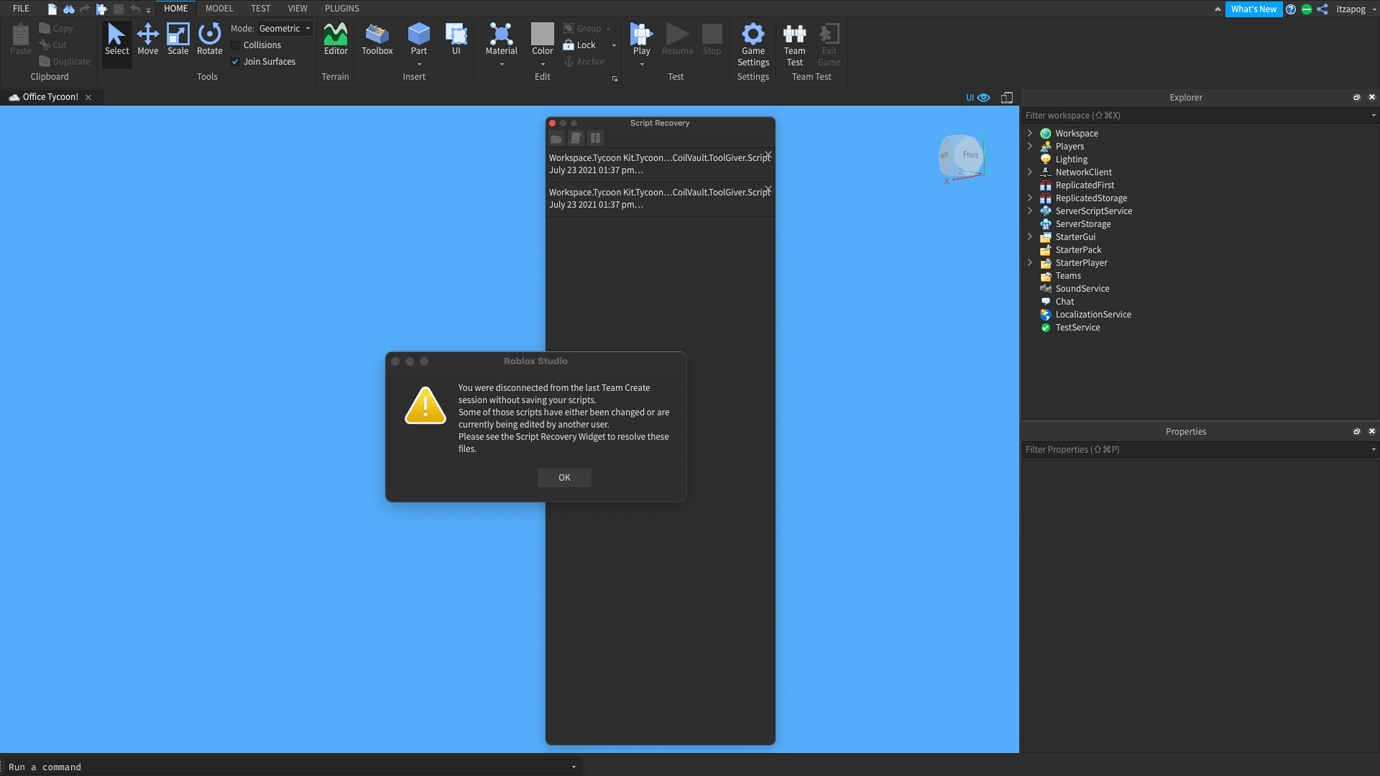Focus the Run a command bar
This screenshot has width=1380, height=776.
[x=290, y=767]
